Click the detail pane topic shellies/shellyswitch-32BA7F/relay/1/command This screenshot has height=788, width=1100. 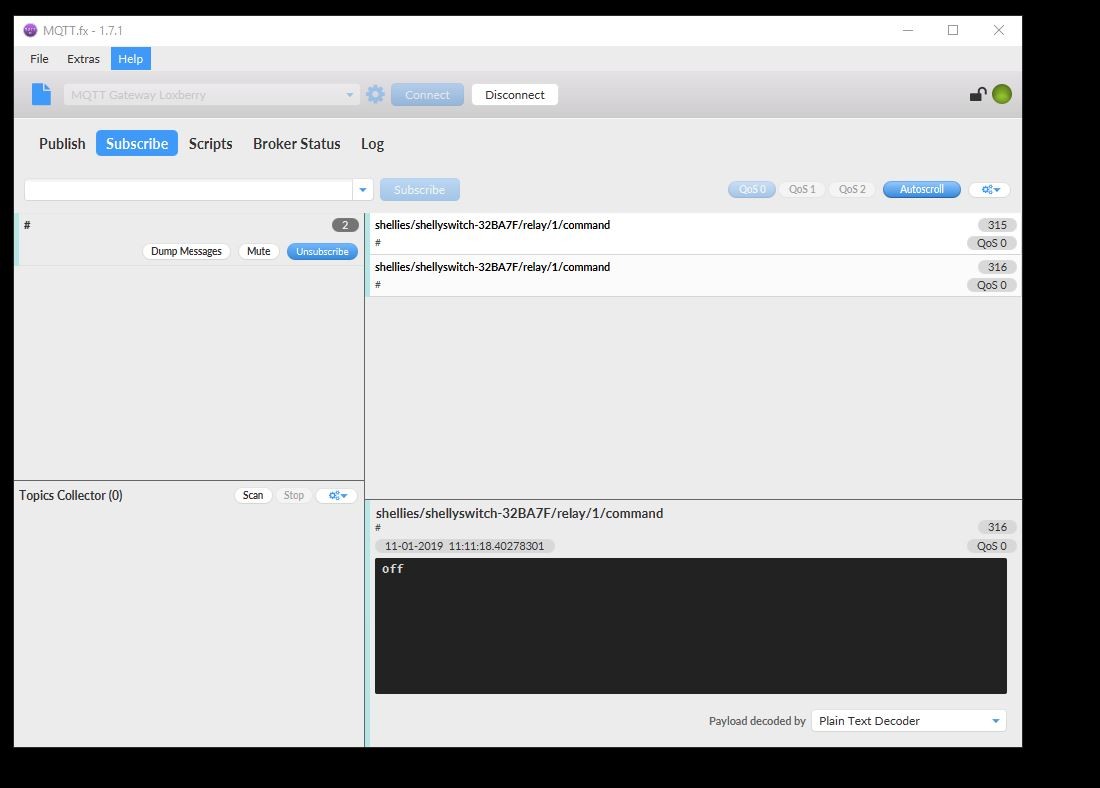click(x=519, y=514)
